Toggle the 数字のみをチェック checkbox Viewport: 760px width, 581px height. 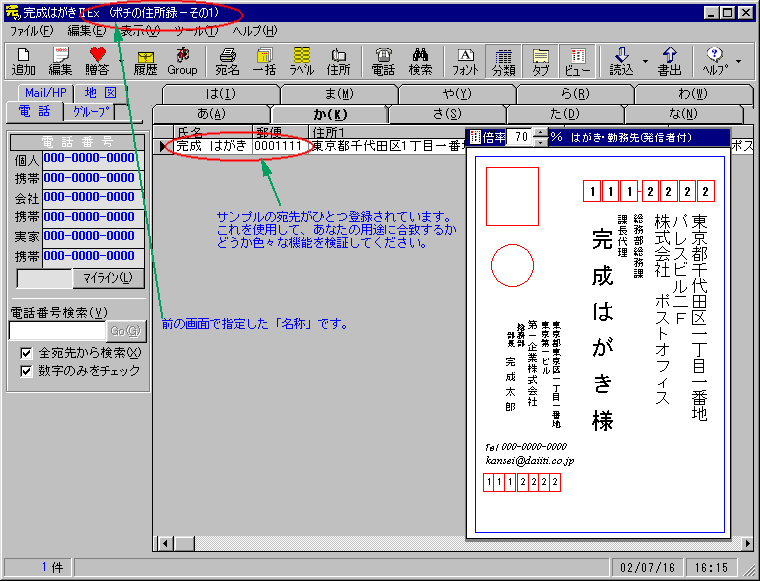(27, 371)
